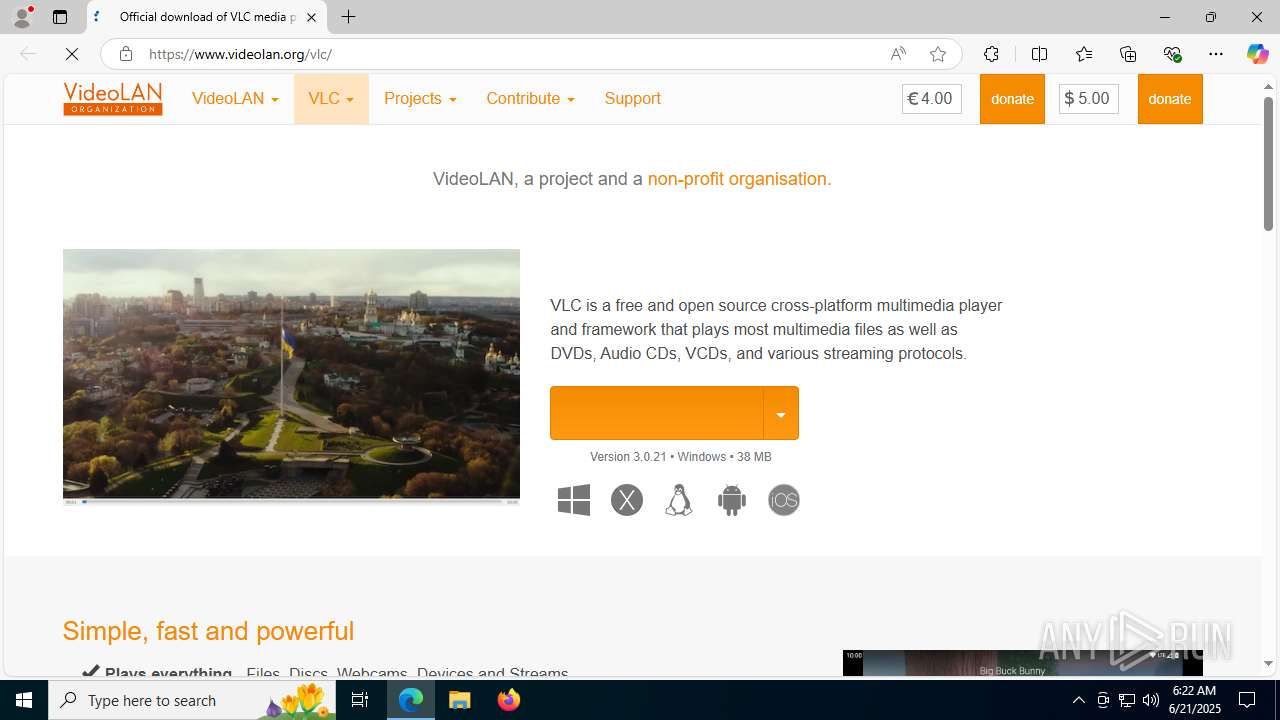Viewport: 1280px width, 720px height.
Task: Open tab actions menu
Action: tap(60, 17)
